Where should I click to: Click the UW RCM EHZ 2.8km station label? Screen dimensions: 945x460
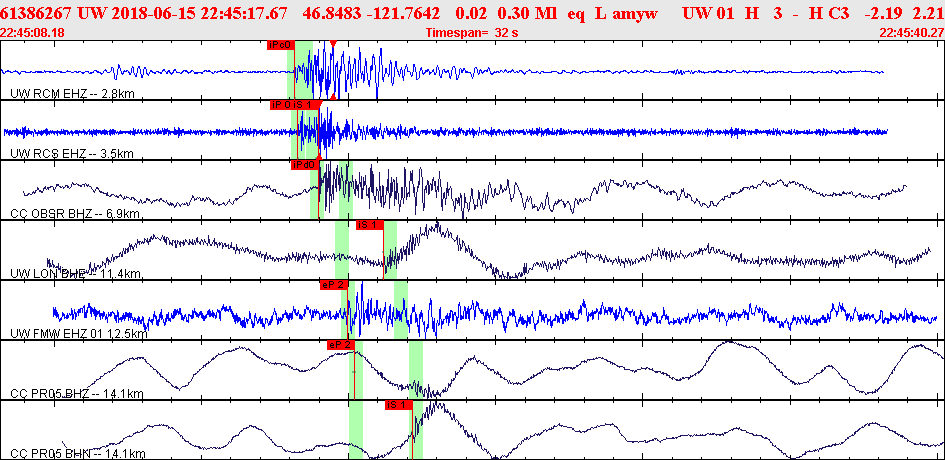[x=71, y=93]
